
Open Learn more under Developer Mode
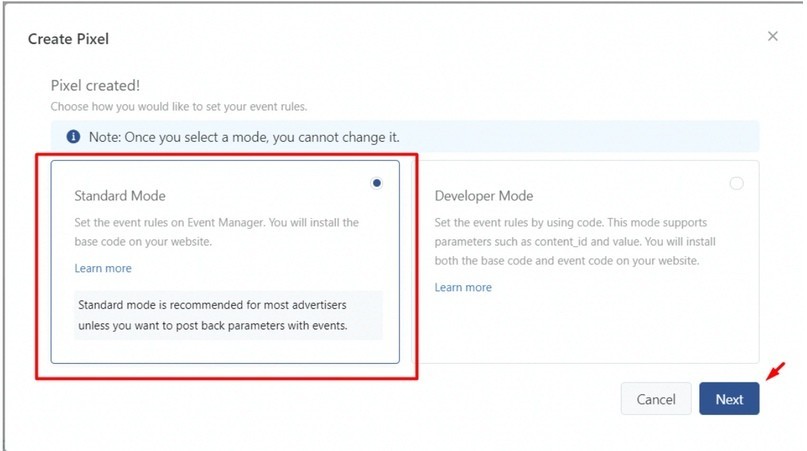pyautogui.click(x=463, y=287)
